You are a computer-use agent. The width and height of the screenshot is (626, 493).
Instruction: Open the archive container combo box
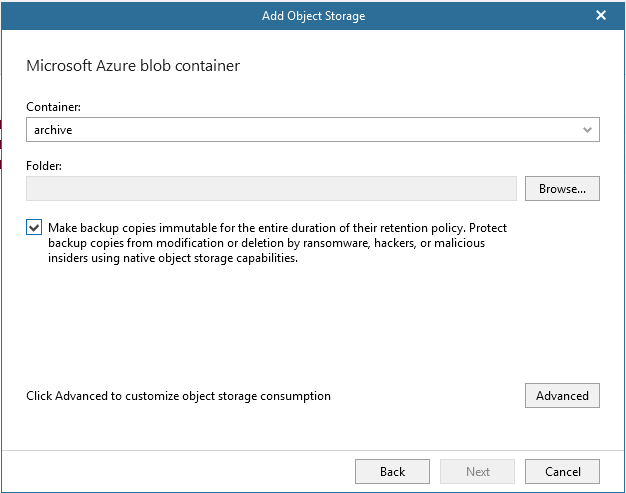pyautogui.click(x=313, y=129)
